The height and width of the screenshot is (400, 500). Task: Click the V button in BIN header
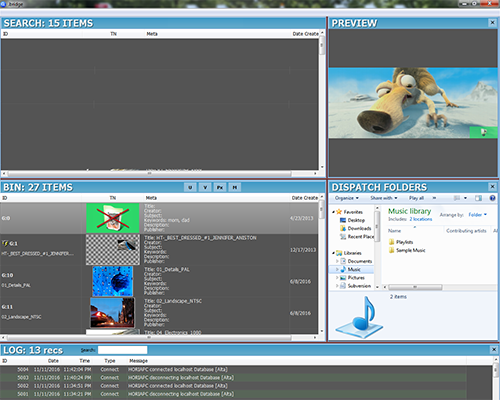pyautogui.click(x=205, y=187)
